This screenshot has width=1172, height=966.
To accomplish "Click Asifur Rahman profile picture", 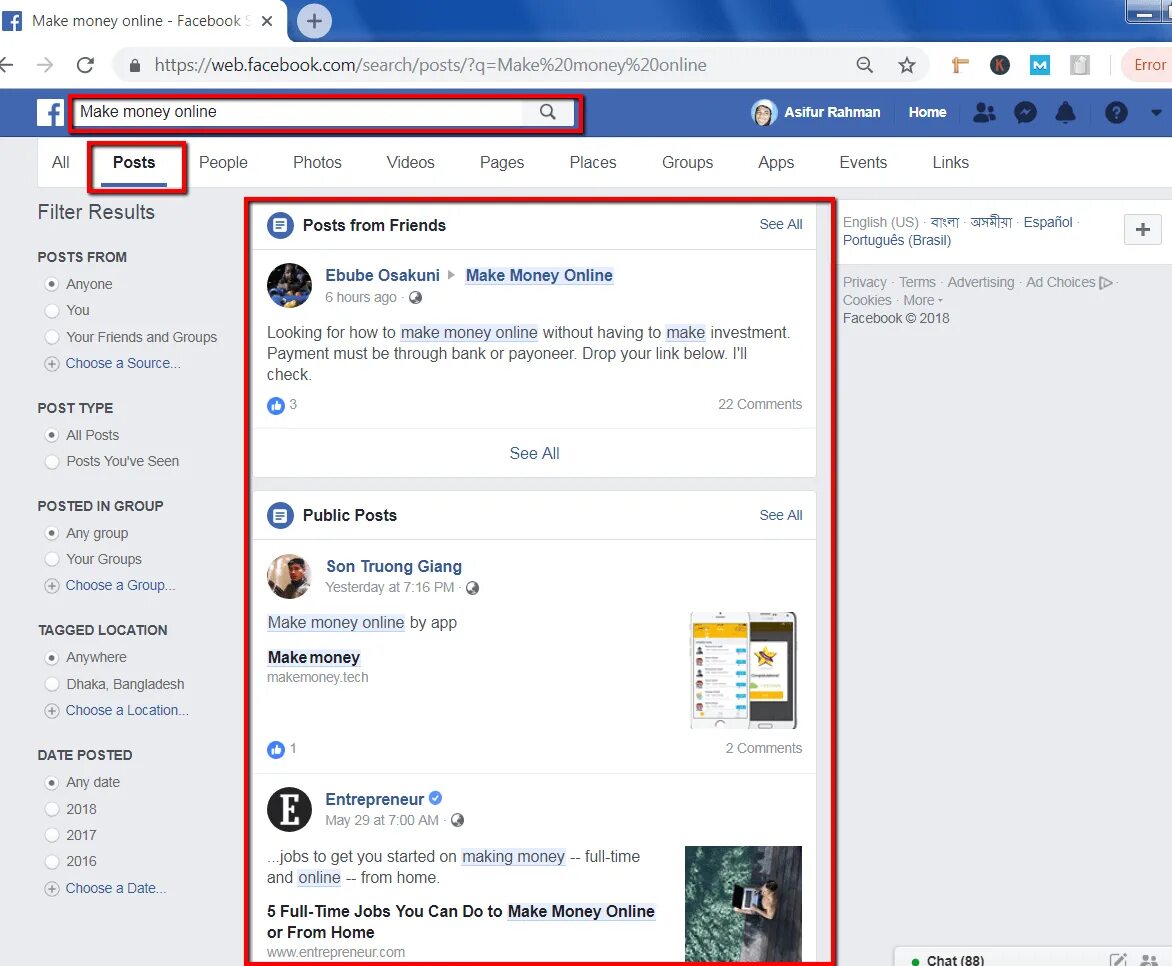I will coord(763,113).
